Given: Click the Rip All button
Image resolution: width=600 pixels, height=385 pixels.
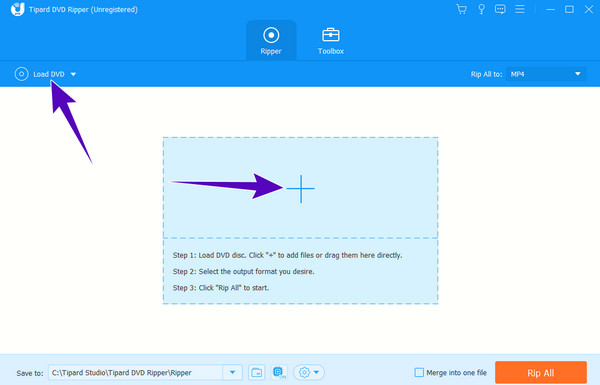Looking at the screenshot, I should [541, 373].
